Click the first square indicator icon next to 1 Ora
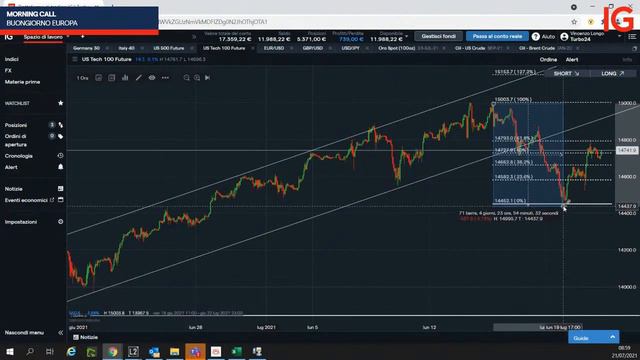The width and height of the screenshot is (640, 360). point(98,78)
